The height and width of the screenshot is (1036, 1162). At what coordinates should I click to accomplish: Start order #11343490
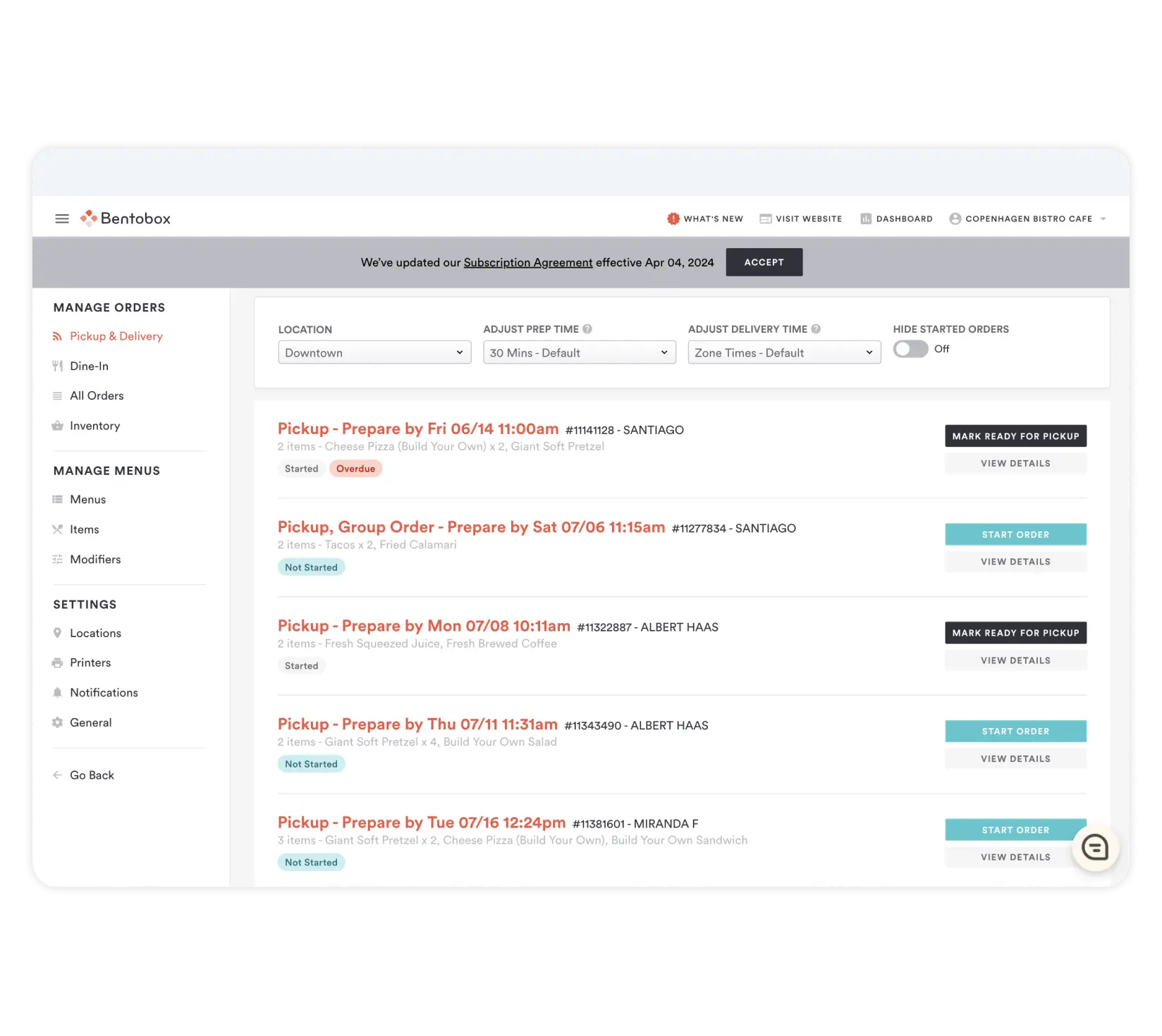click(x=1015, y=732)
